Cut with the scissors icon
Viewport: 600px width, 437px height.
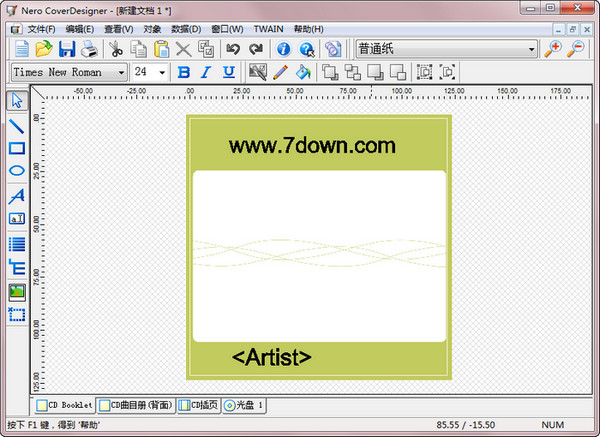[116, 49]
